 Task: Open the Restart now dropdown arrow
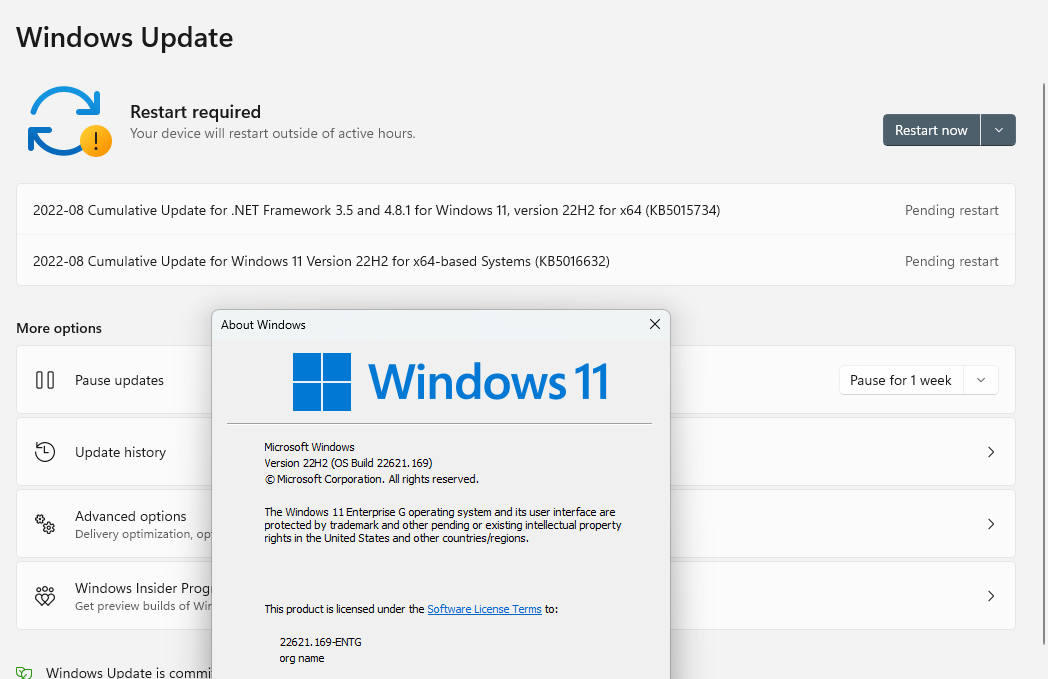click(x=999, y=130)
